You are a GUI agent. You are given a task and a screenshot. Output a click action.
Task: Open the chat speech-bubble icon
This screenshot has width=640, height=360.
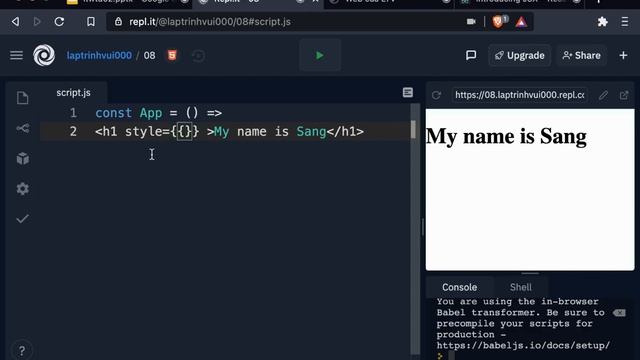point(471,55)
